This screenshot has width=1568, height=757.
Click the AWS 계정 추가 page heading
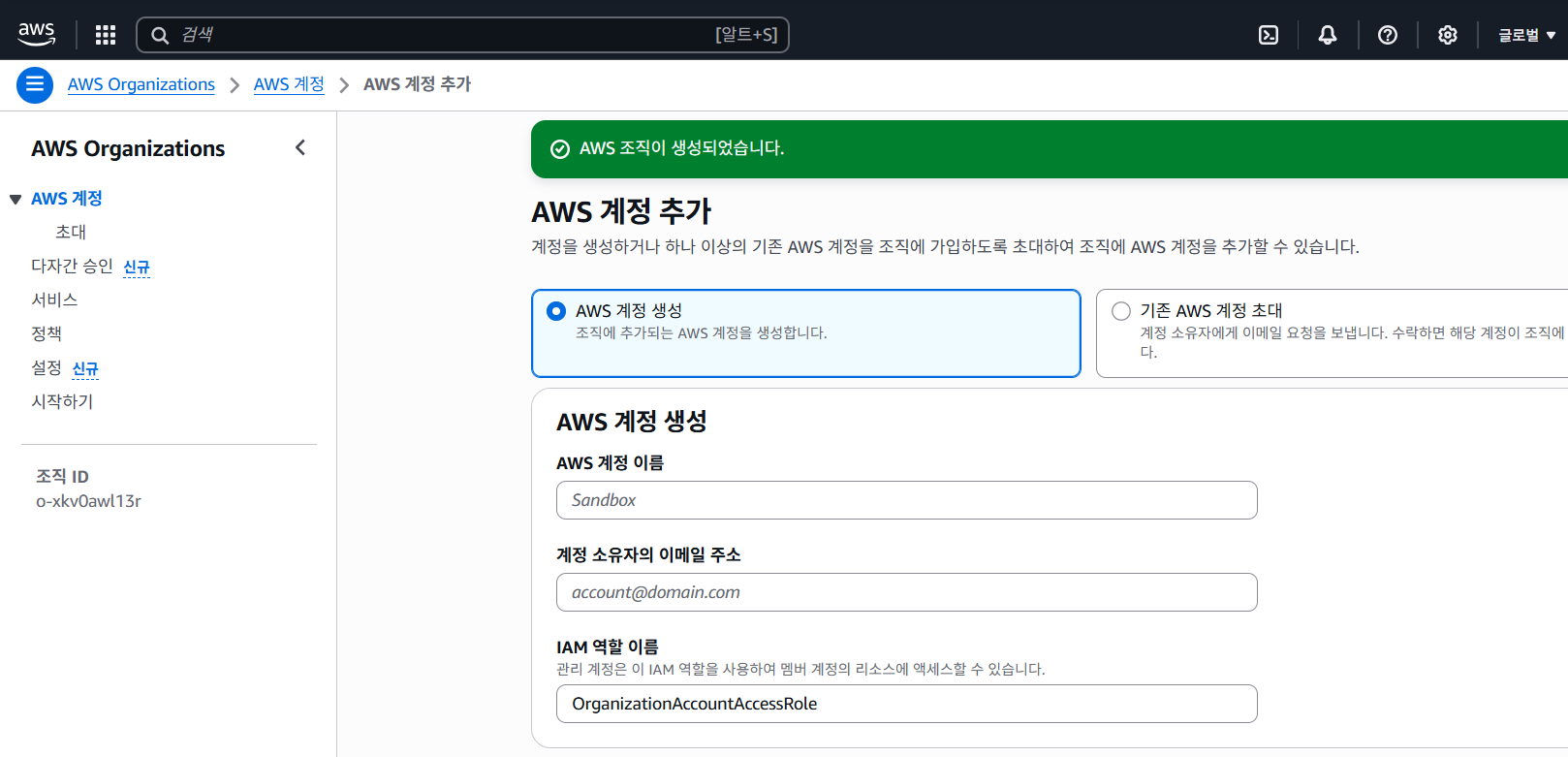[621, 211]
